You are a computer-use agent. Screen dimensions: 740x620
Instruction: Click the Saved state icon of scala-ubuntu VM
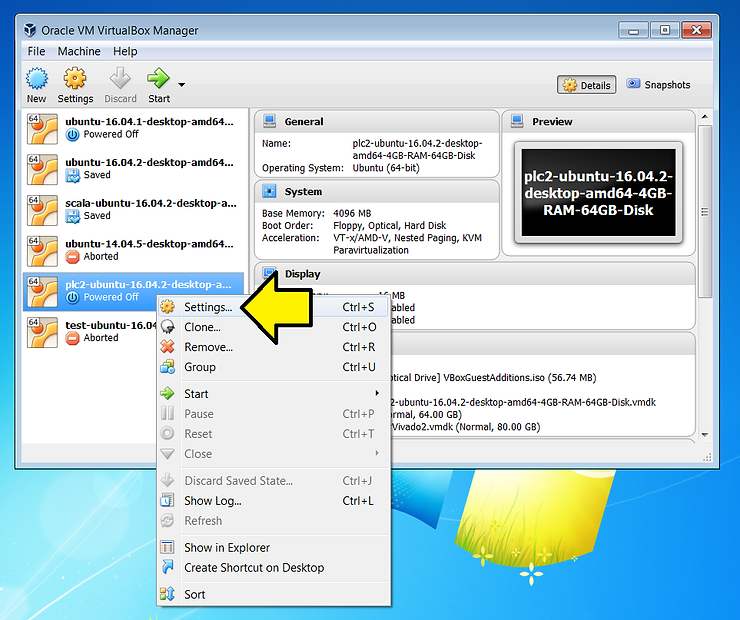tap(72, 216)
